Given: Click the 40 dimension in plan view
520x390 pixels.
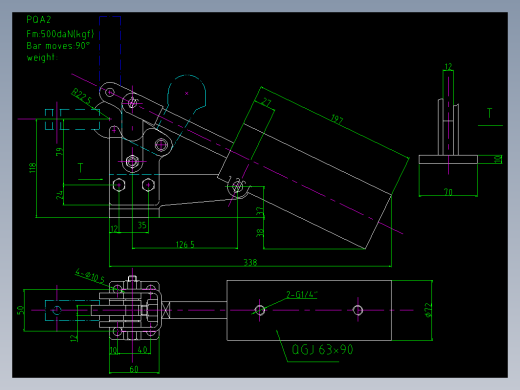Looking at the screenshot, I should pyautogui.click(x=142, y=350).
